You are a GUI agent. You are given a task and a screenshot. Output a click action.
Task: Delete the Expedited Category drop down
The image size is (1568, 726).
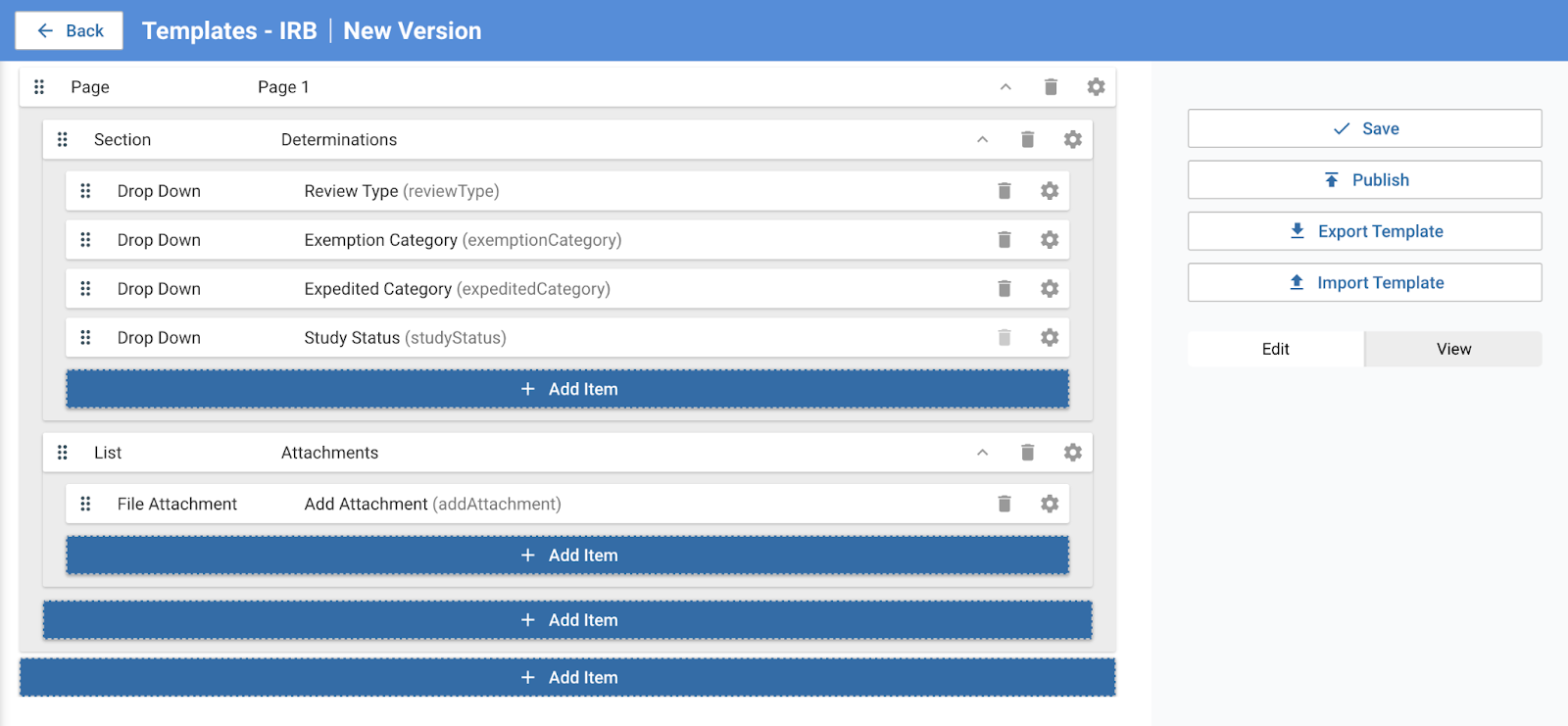1004,289
